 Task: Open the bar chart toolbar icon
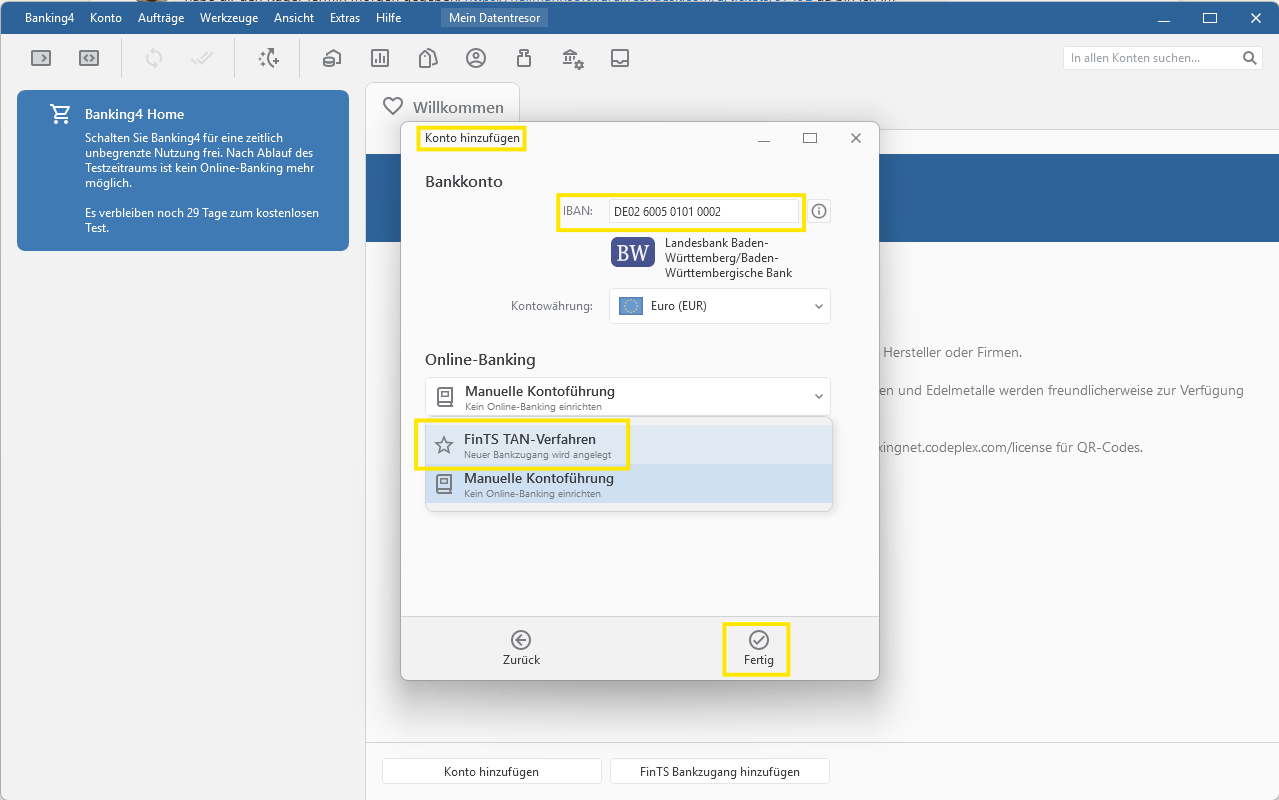[x=380, y=58]
